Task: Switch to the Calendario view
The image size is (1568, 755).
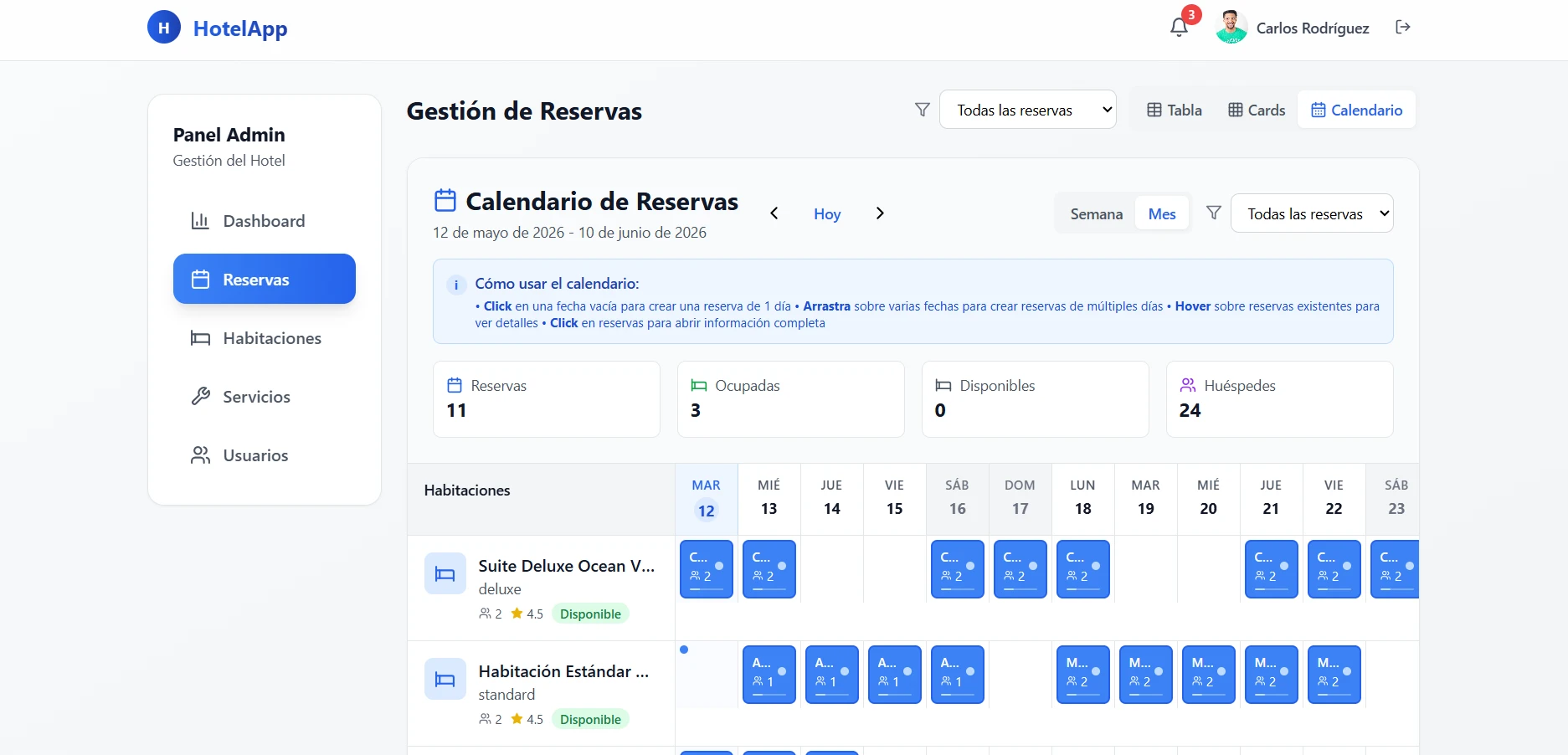Action: click(x=1356, y=110)
